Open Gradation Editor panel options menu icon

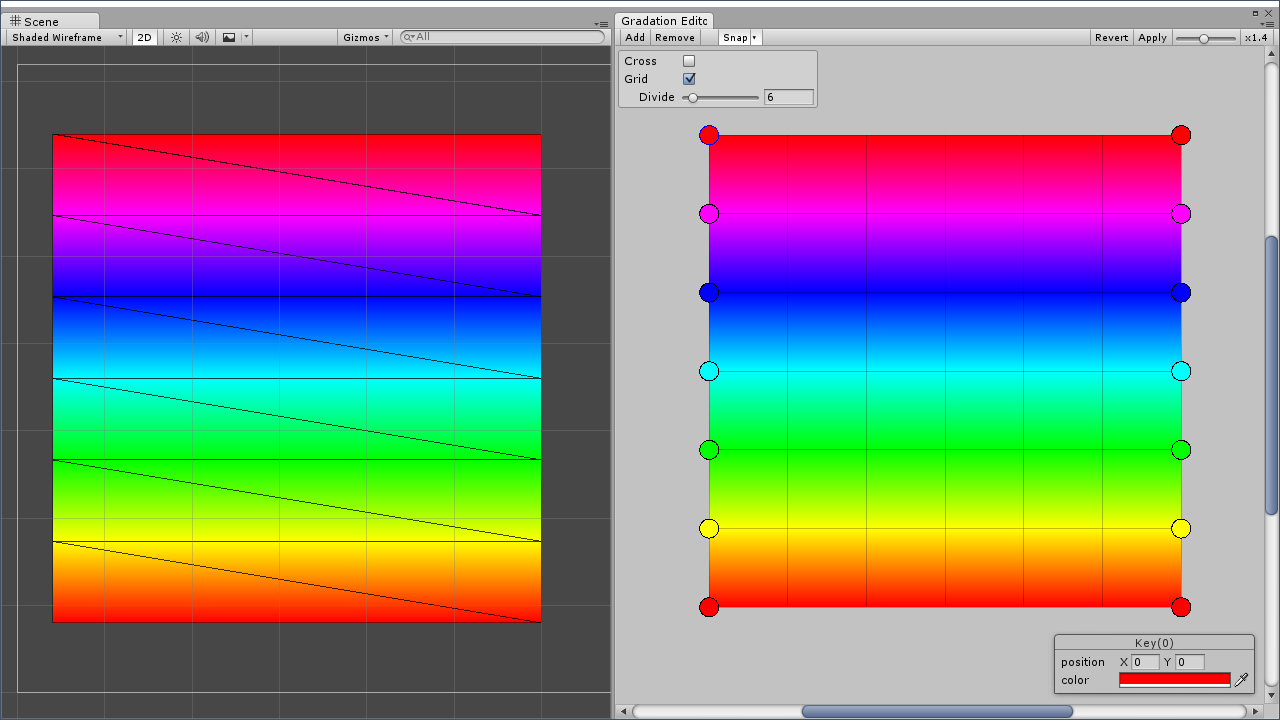[1267, 24]
